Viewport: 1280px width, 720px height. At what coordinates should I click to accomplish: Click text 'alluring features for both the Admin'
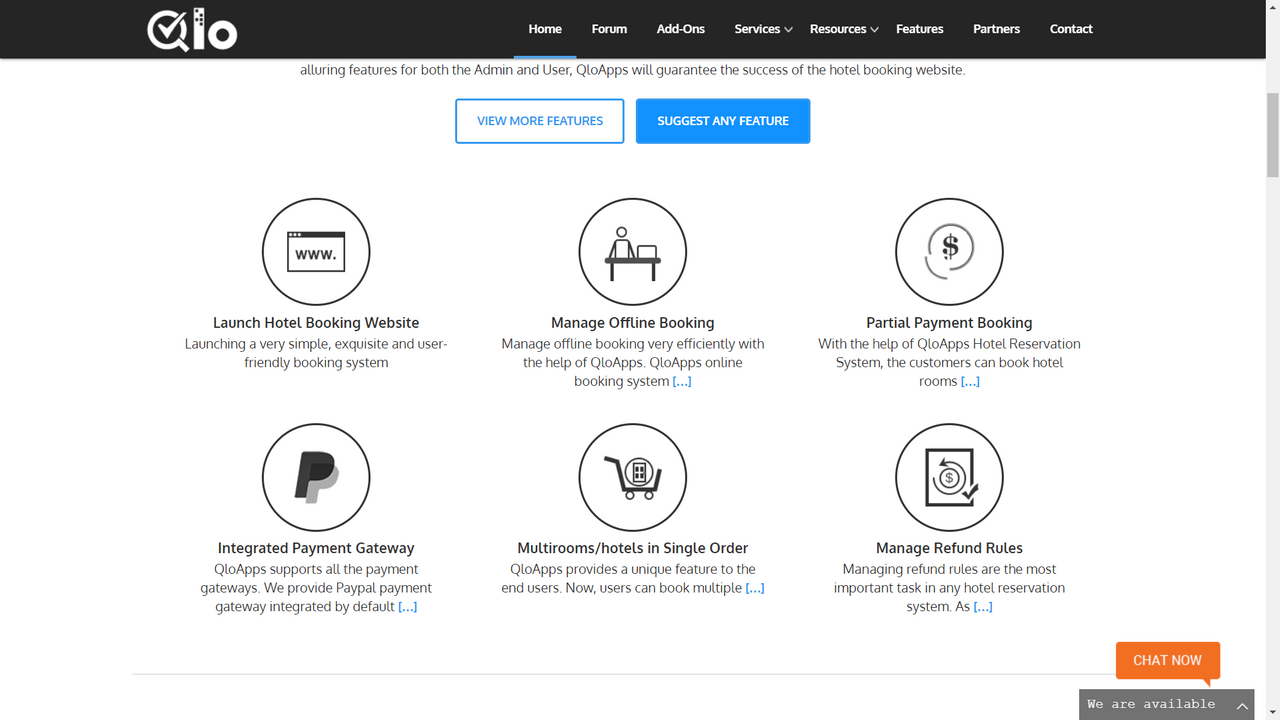pos(406,70)
